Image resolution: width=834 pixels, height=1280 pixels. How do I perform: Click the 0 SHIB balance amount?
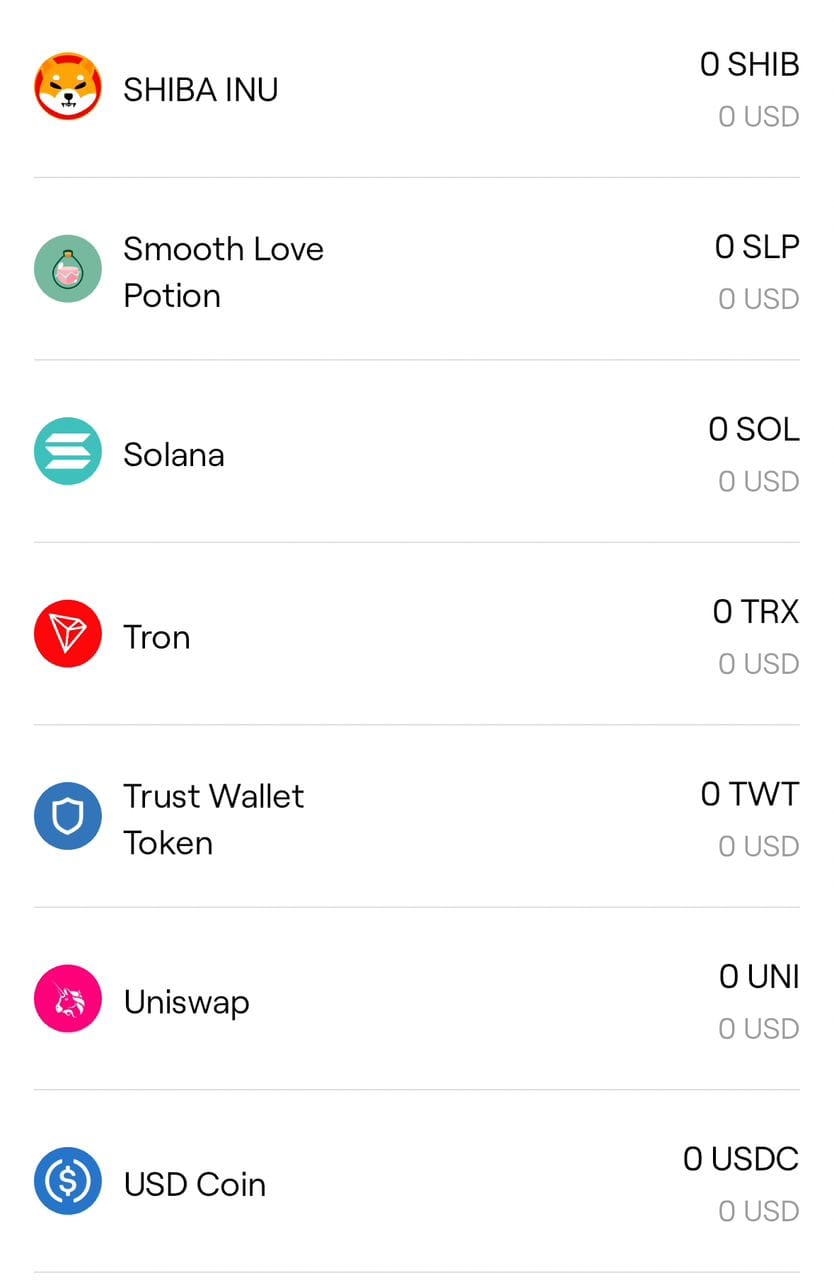pos(749,65)
